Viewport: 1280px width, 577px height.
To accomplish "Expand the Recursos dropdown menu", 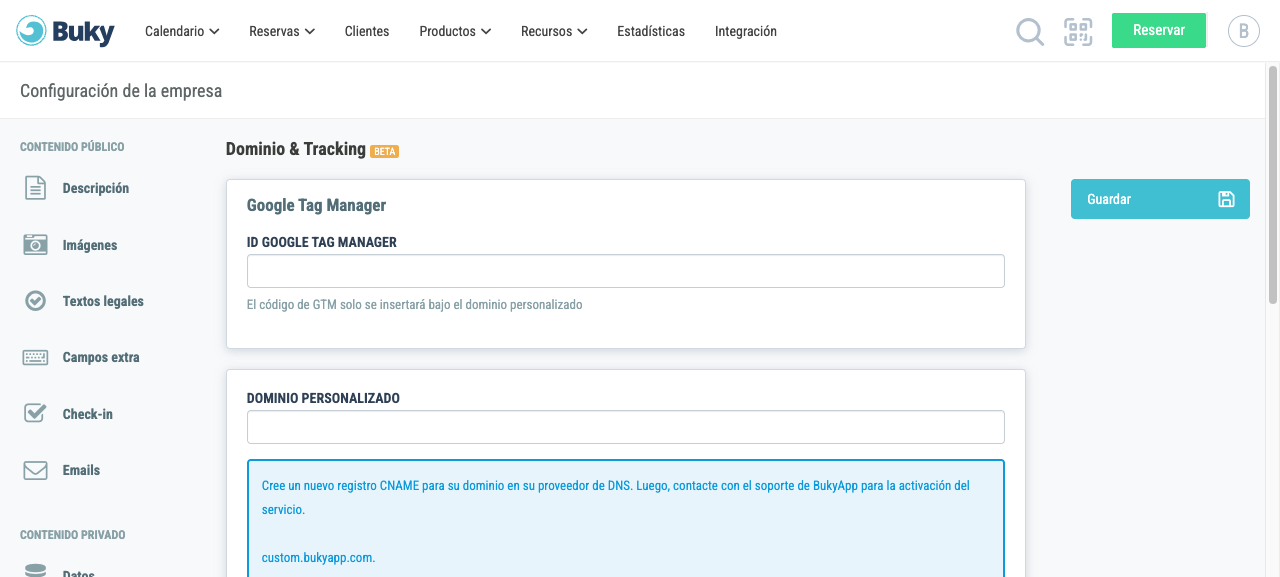I will coord(554,32).
